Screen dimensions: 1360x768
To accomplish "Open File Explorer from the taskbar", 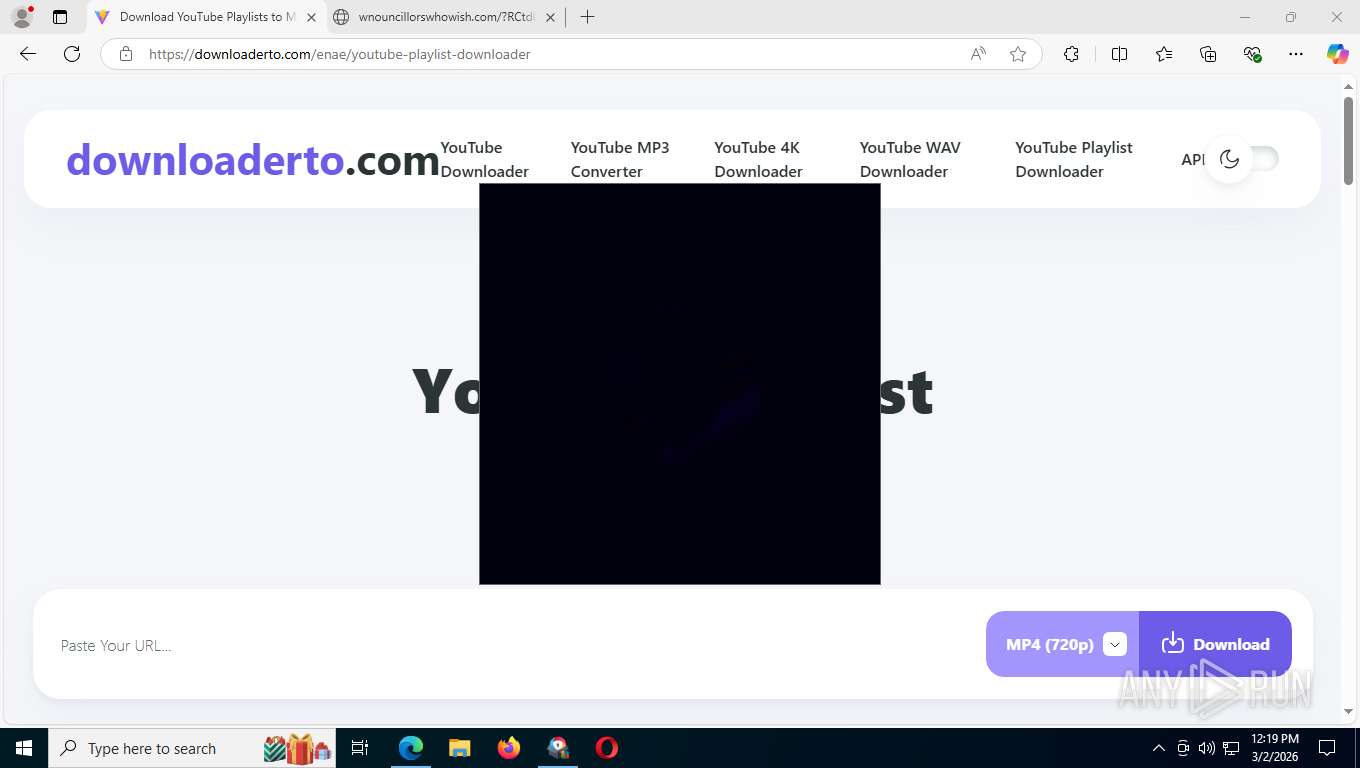I will pyautogui.click(x=459, y=748).
